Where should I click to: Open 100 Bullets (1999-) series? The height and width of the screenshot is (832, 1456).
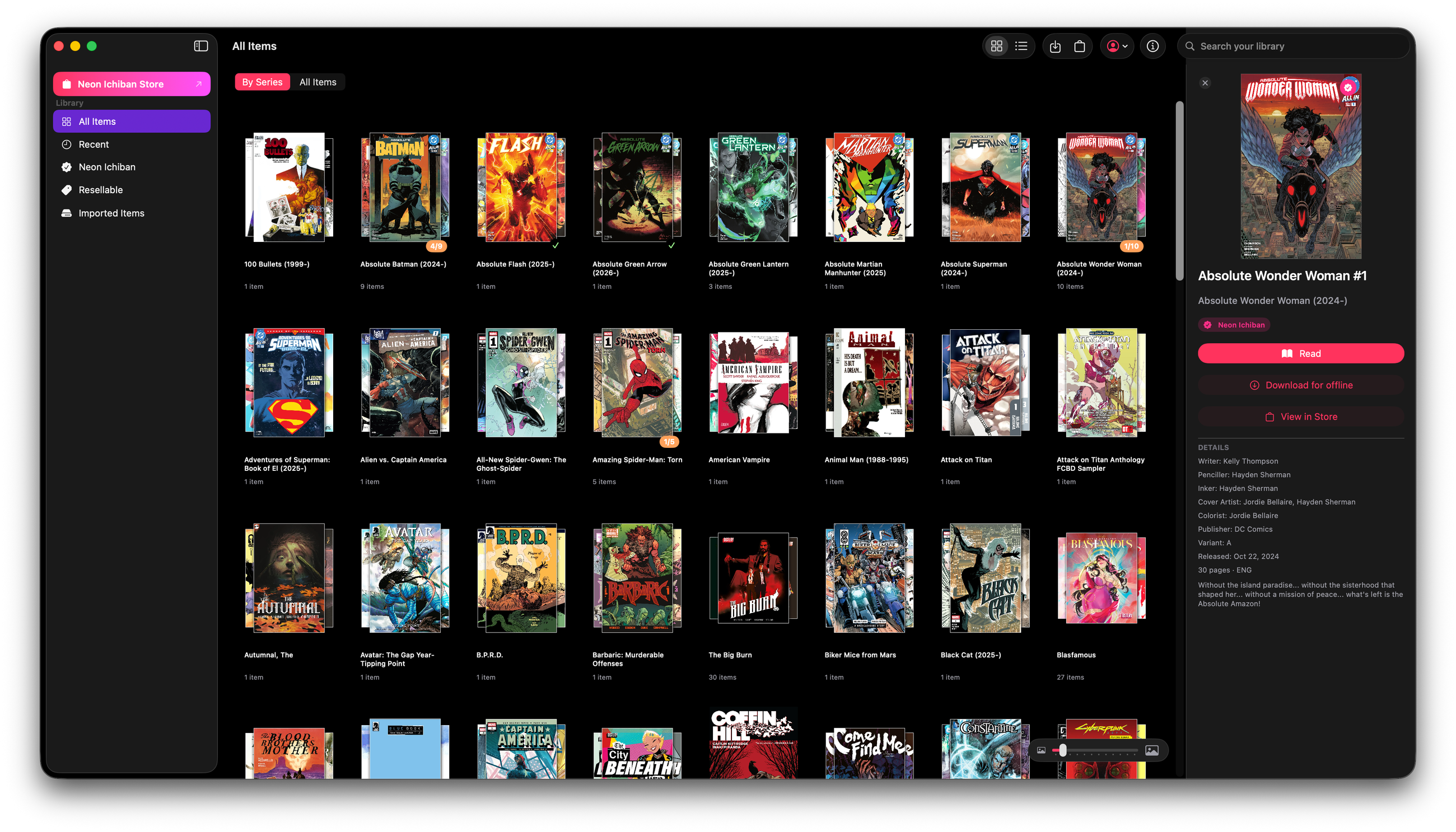tap(289, 187)
